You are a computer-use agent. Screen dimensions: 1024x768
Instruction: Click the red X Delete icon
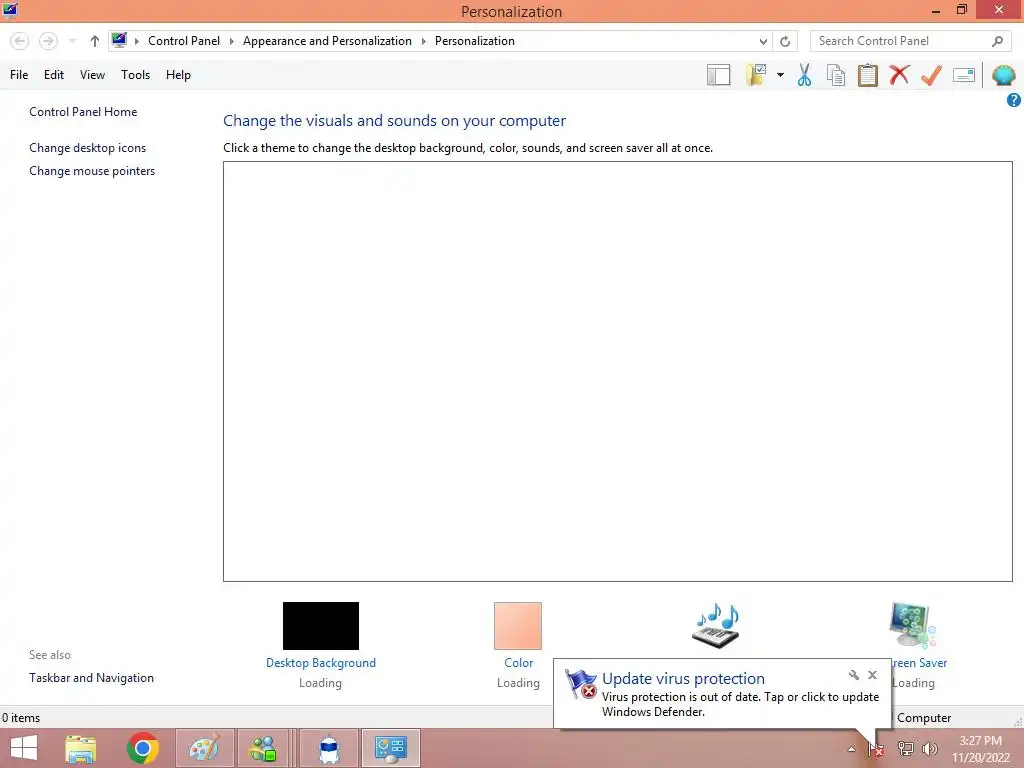point(899,75)
